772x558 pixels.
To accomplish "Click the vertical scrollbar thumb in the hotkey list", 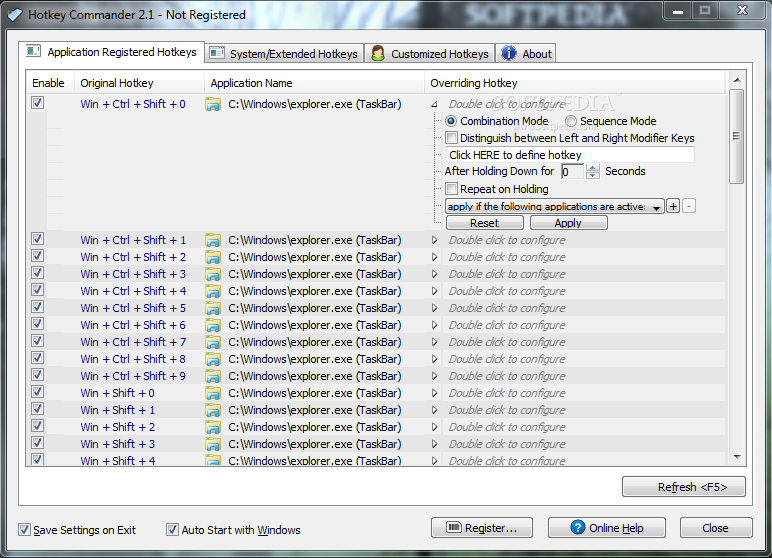I will click(737, 136).
